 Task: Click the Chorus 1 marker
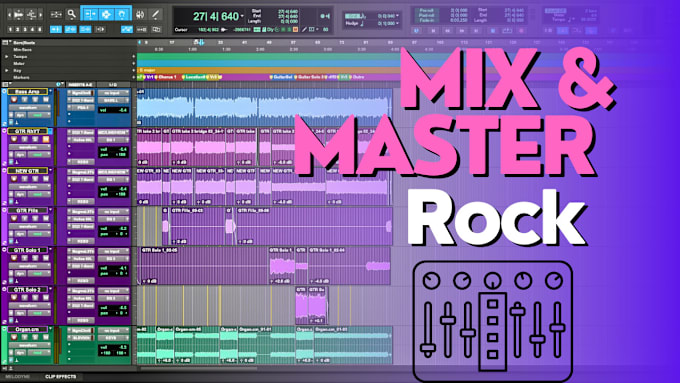coord(167,77)
